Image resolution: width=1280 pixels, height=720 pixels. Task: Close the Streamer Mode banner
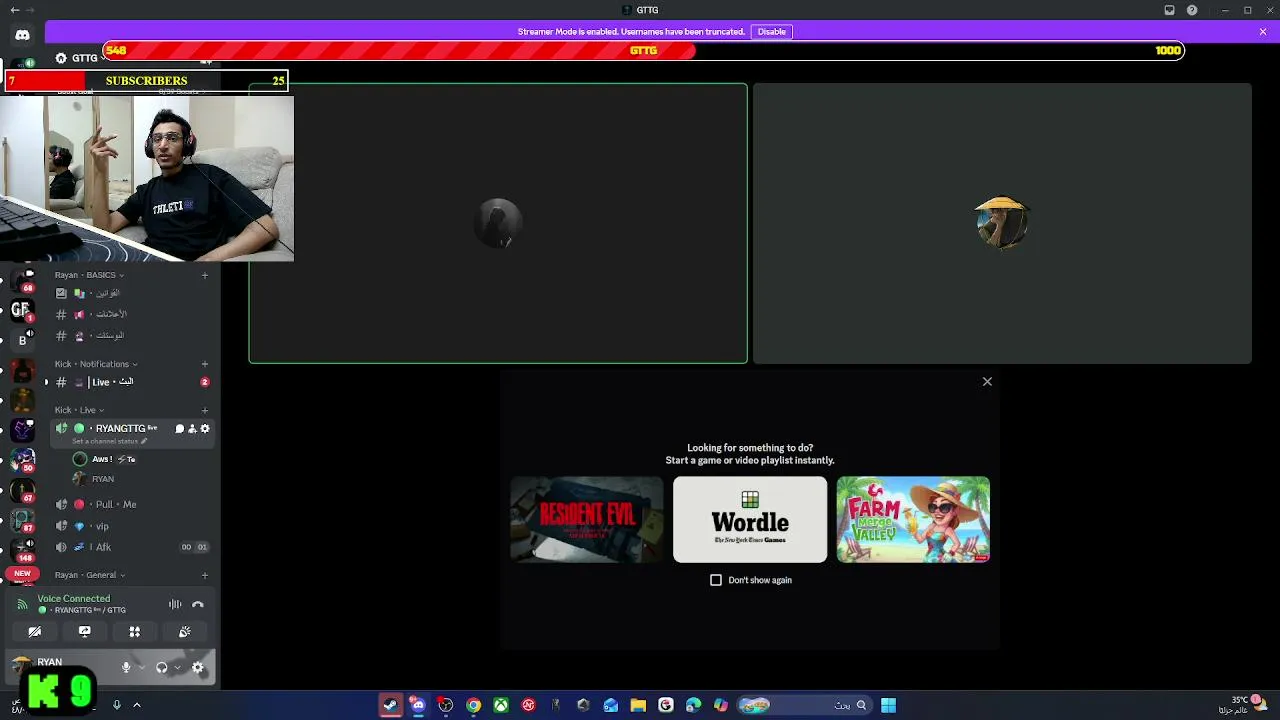coord(1263,32)
